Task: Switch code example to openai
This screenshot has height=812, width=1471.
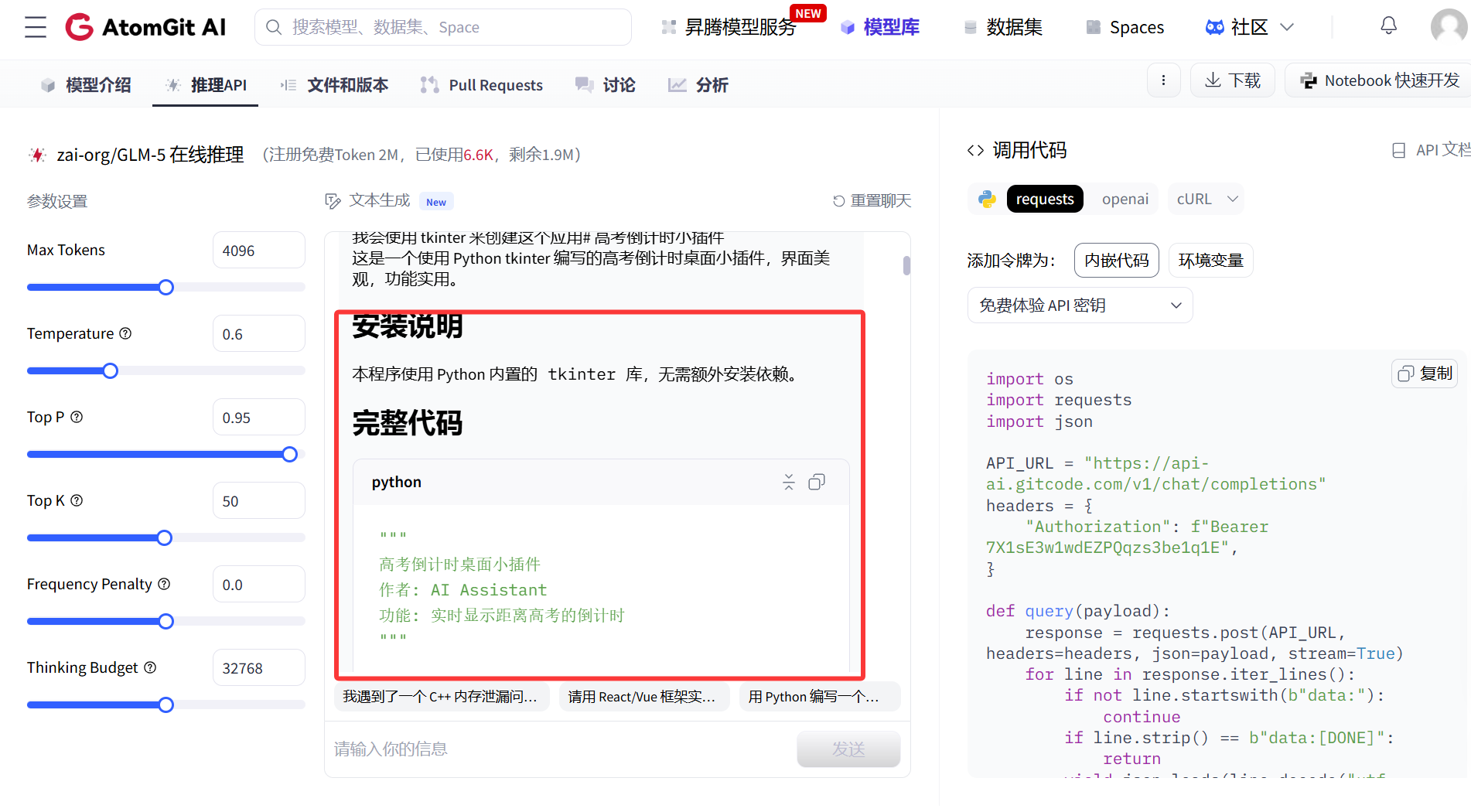Action: 1125,199
